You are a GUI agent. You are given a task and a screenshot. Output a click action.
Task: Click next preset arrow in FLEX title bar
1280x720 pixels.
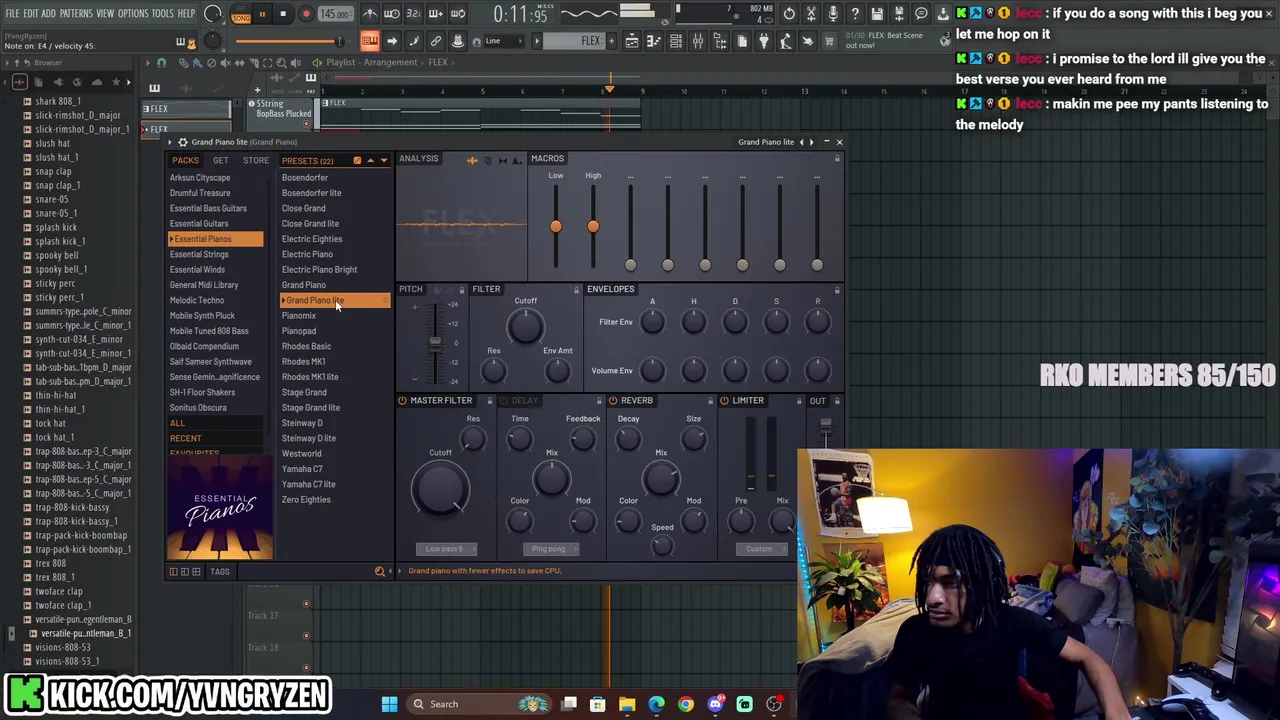coord(811,142)
